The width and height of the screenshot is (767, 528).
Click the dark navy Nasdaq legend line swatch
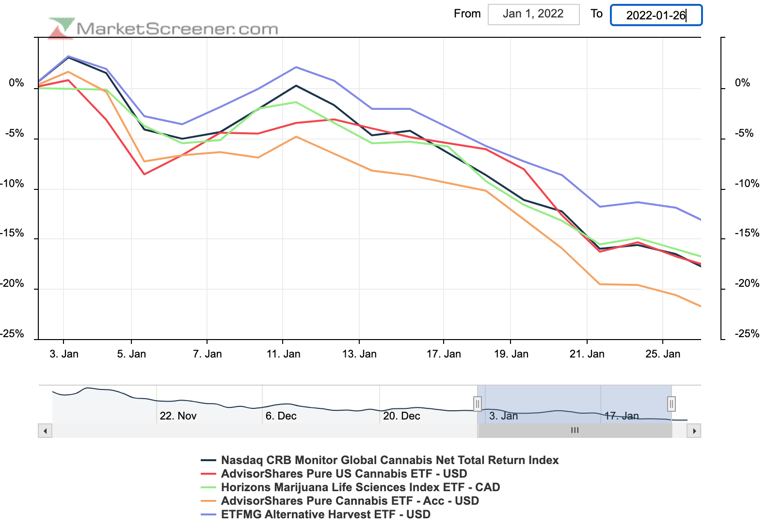point(208,460)
